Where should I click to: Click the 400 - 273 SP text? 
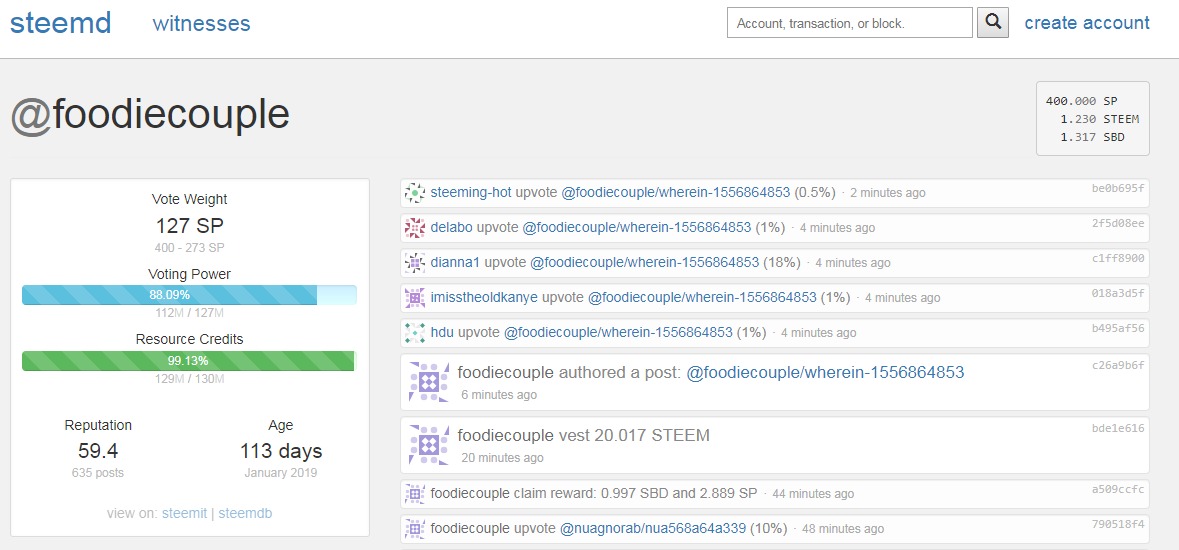coord(189,248)
